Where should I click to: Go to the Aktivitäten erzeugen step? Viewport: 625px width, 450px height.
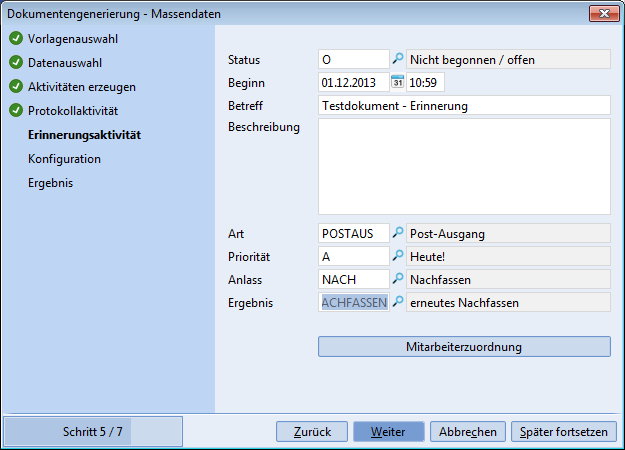[x=82, y=87]
